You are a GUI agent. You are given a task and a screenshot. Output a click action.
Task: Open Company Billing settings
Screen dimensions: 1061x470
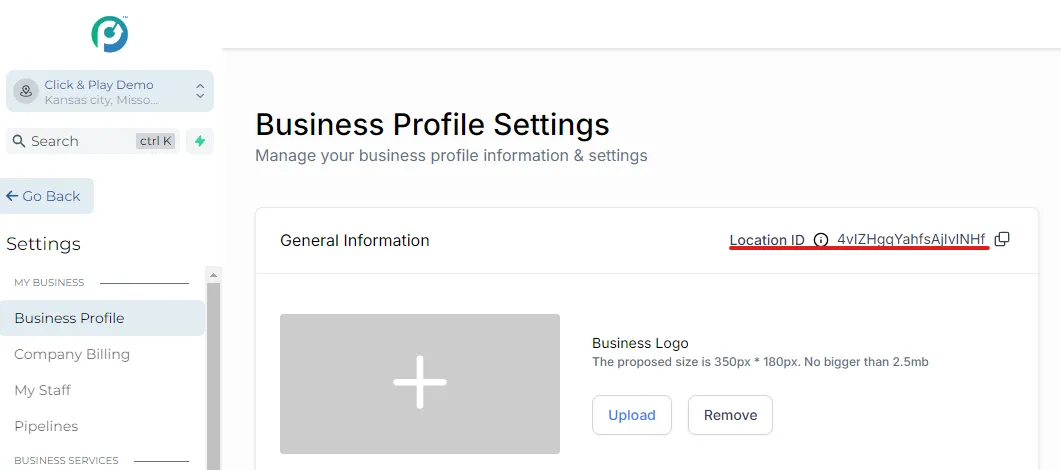click(72, 354)
